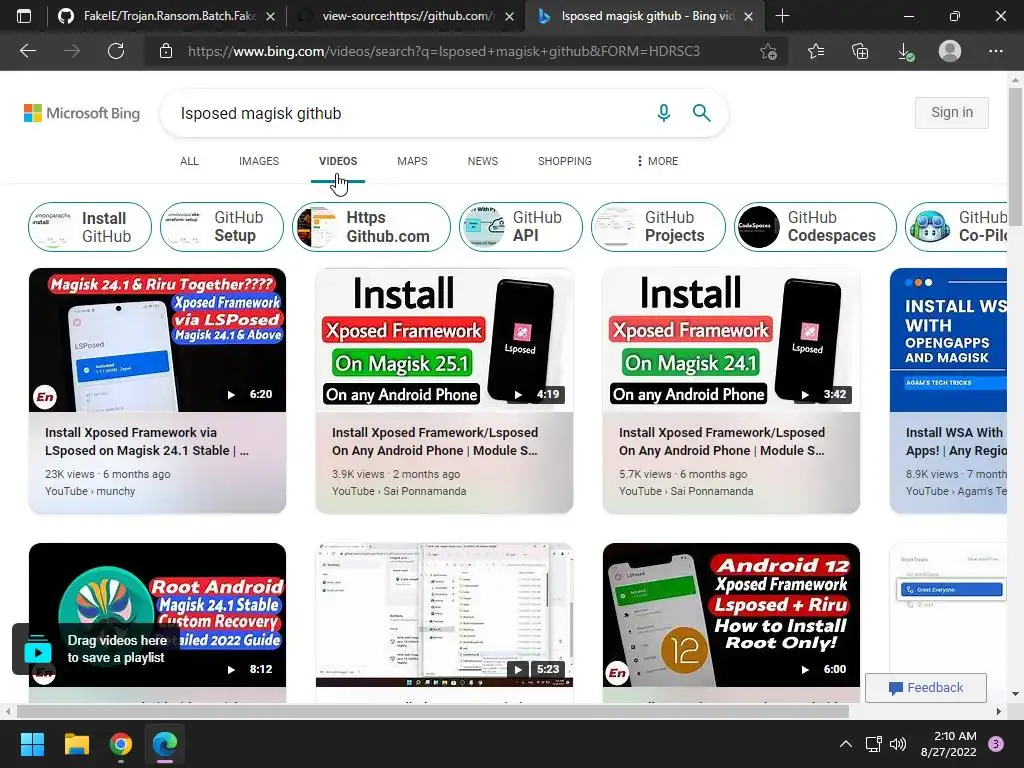Open the On Magisk 24.1 video thumbnail
This screenshot has height=768, width=1024.
(731, 340)
